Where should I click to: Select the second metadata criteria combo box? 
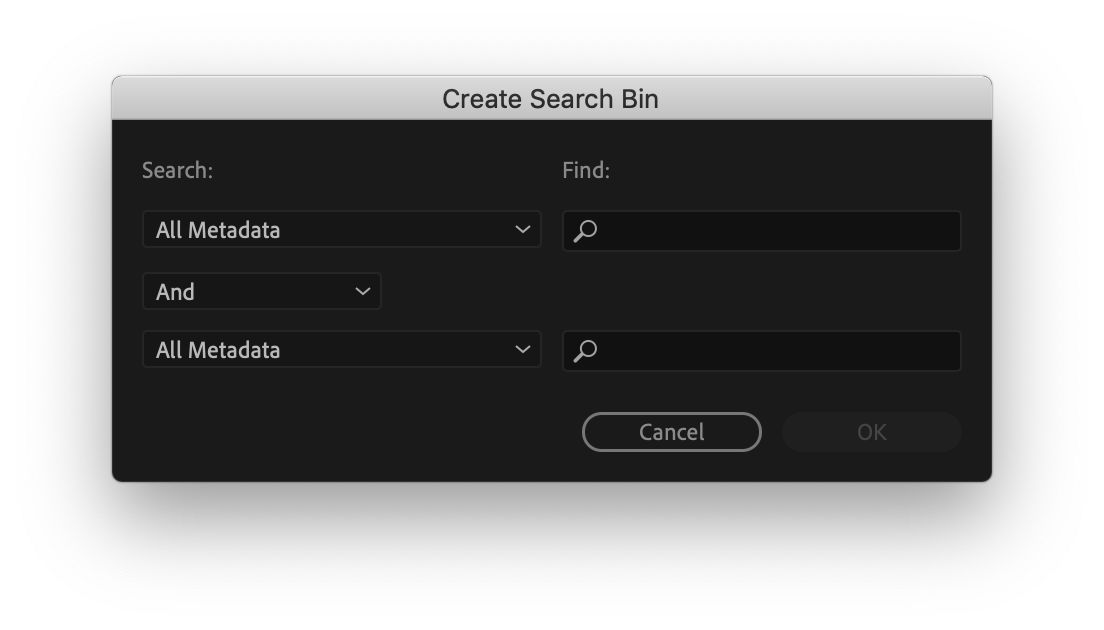[x=340, y=349]
